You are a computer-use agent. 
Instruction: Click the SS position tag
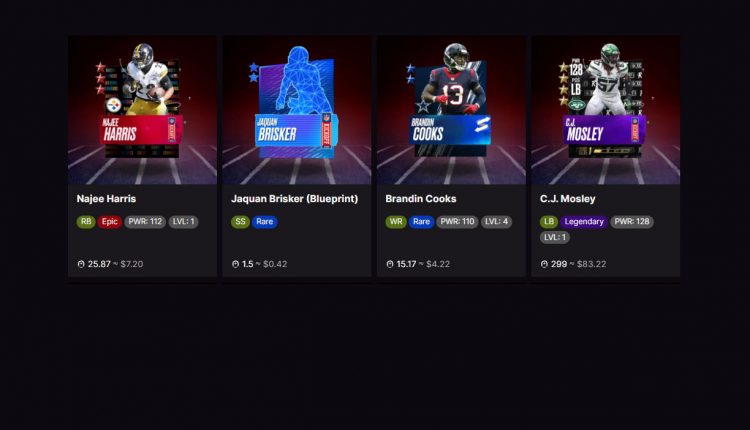pyautogui.click(x=240, y=221)
